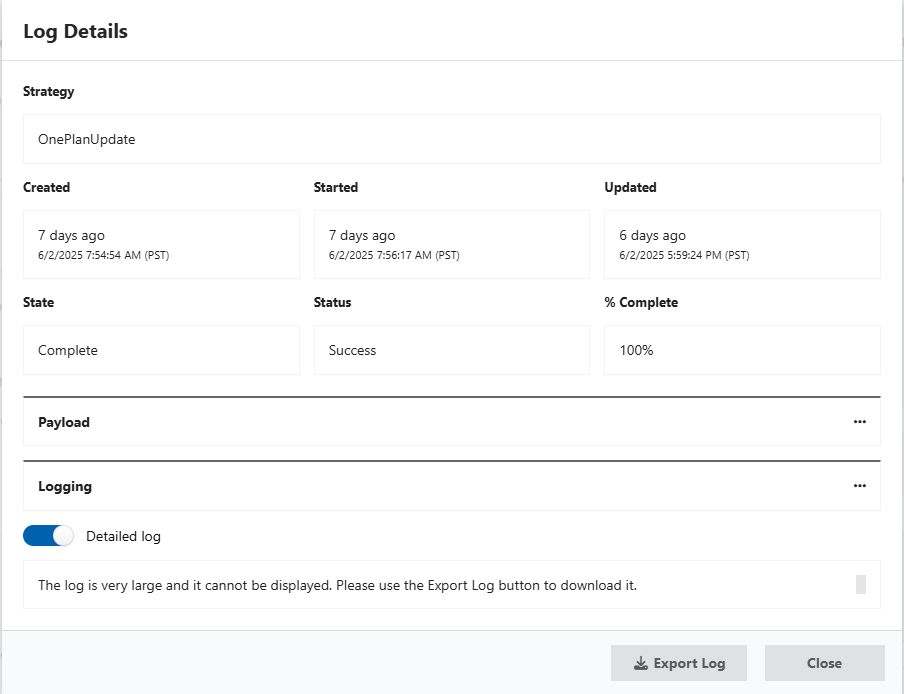
Task: Click the Status field showing Success
Action: point(451,350)
